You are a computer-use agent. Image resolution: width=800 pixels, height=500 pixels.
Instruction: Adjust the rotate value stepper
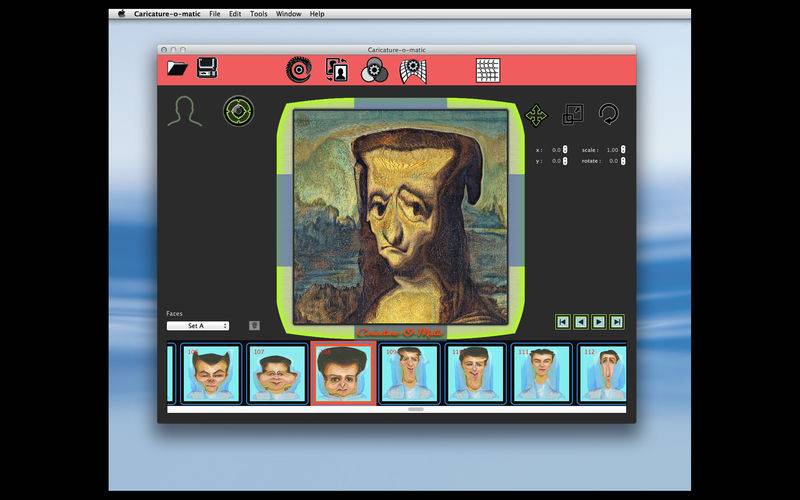(x=623, y=161)
